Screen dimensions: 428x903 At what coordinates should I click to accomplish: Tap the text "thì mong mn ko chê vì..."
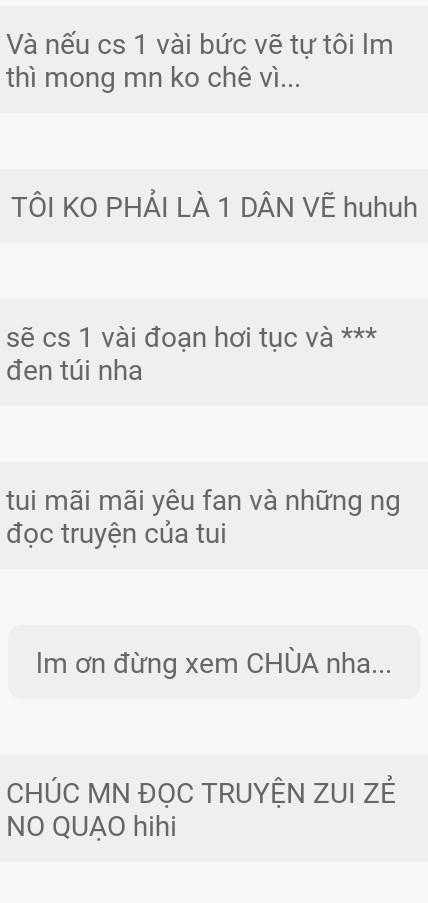click(x=153, y=78)
